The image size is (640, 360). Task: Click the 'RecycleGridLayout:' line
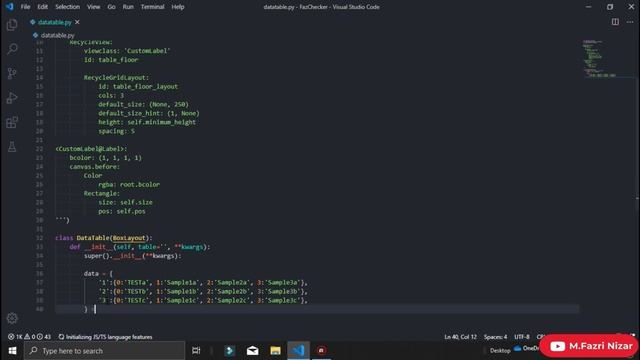tap(116, 78)
